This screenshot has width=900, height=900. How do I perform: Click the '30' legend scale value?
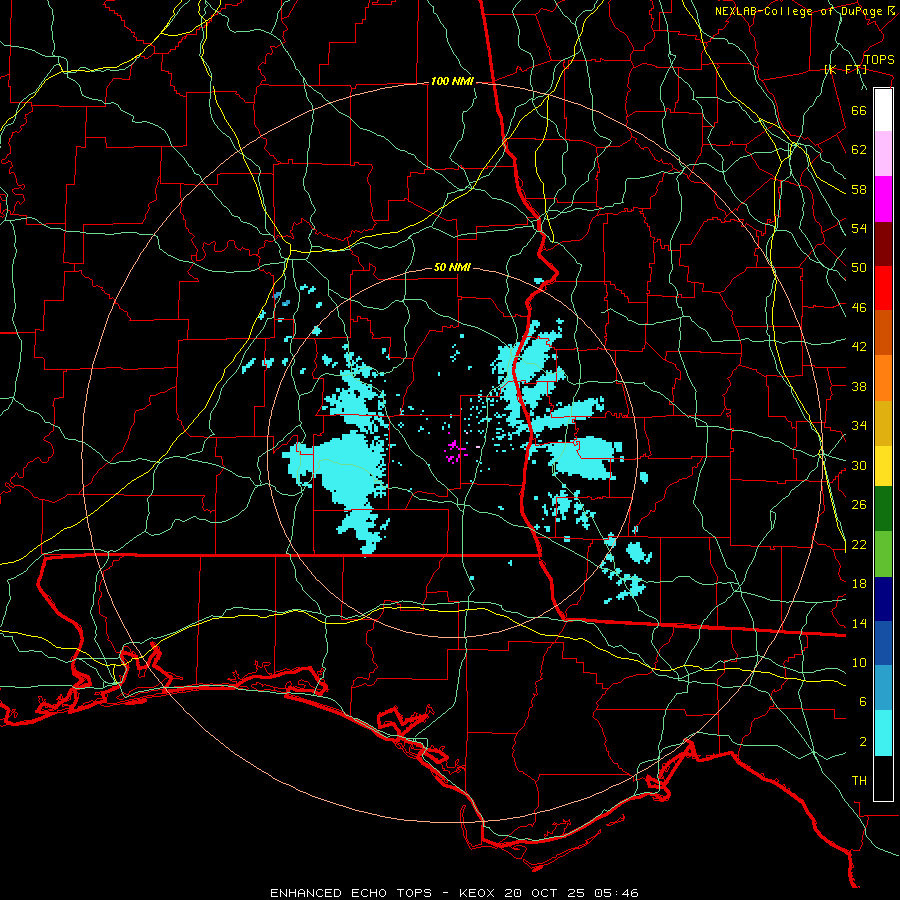tap(859, 465)
